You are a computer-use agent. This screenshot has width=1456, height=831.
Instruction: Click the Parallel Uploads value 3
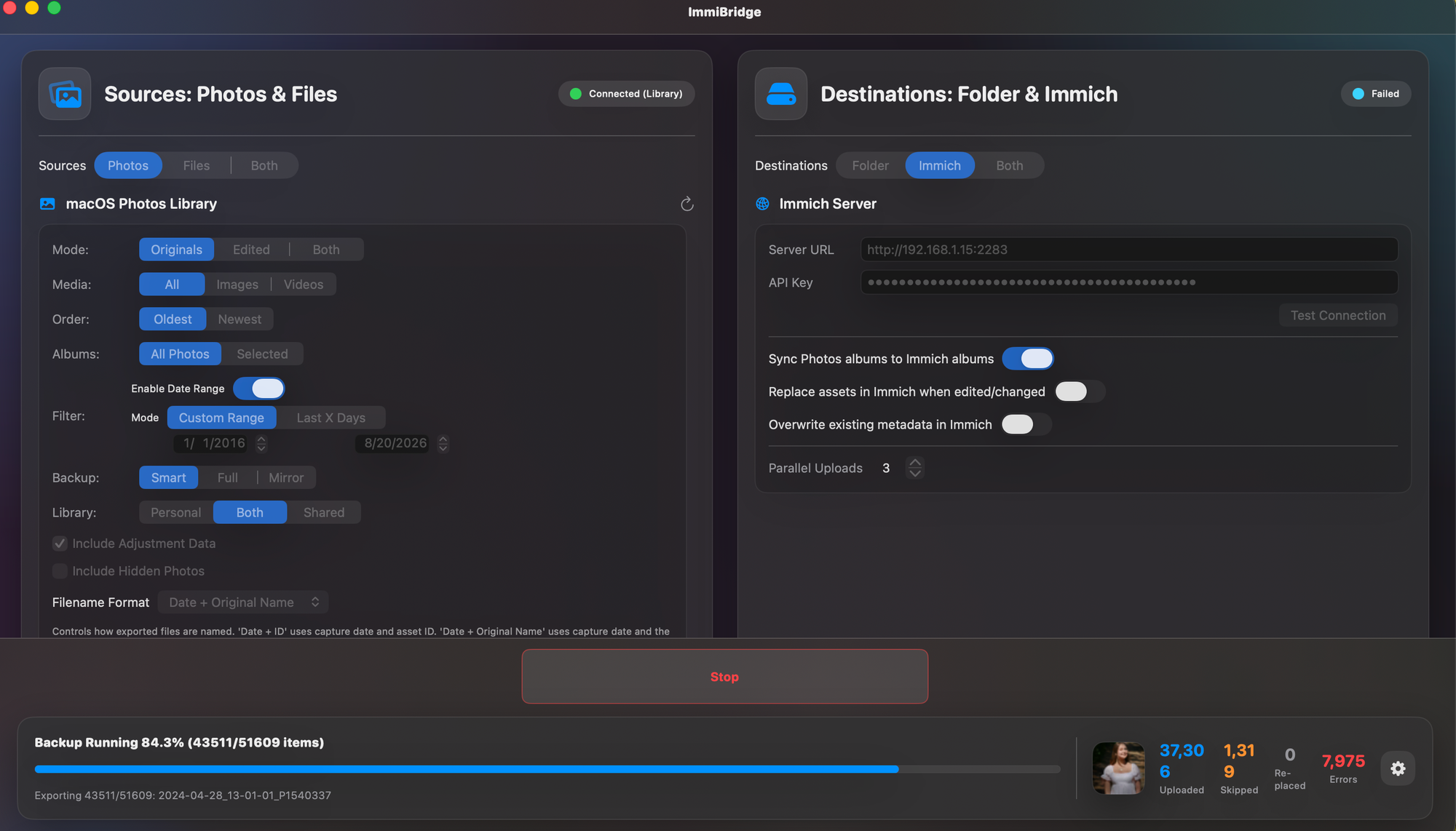click(x=886, y=469)
